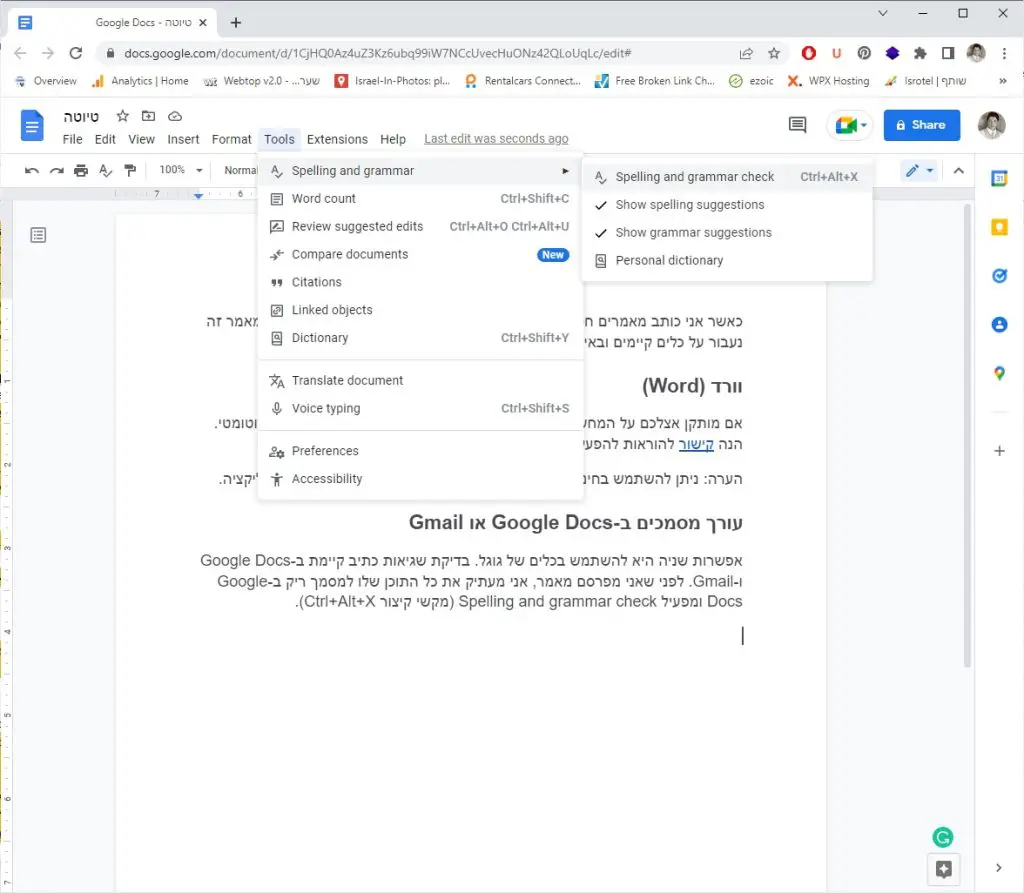Open Google Tasks side panel icon
This screenshot has width=1024, height=893.
point(999,276)
